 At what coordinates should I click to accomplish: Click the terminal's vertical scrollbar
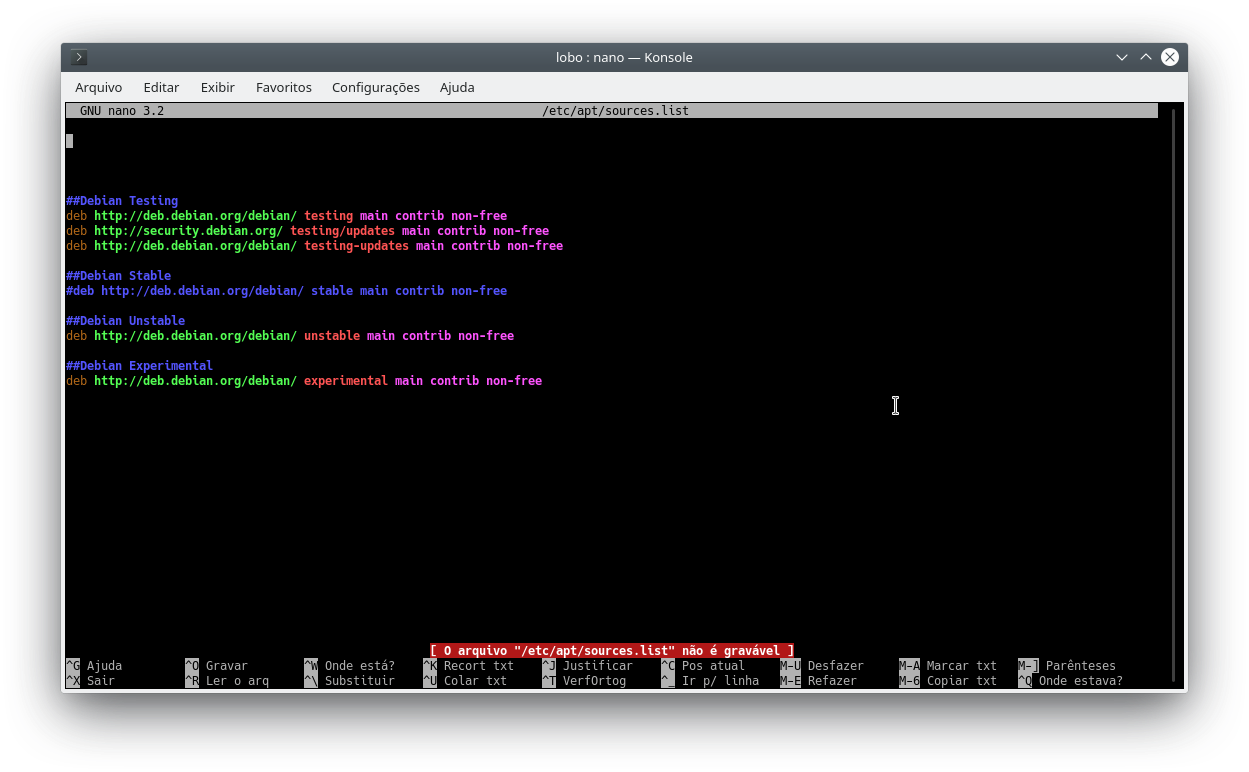(1174, 395)
